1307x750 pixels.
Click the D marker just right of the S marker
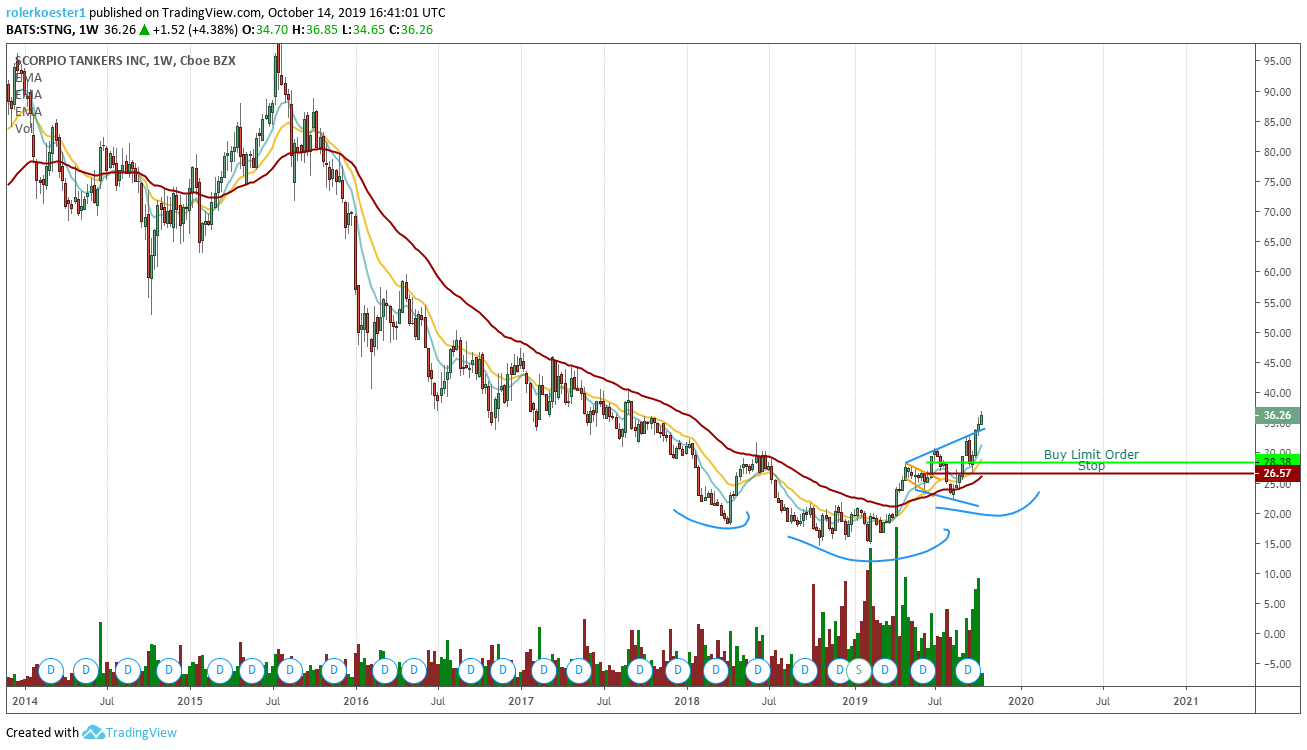click(x=884, y=669)
